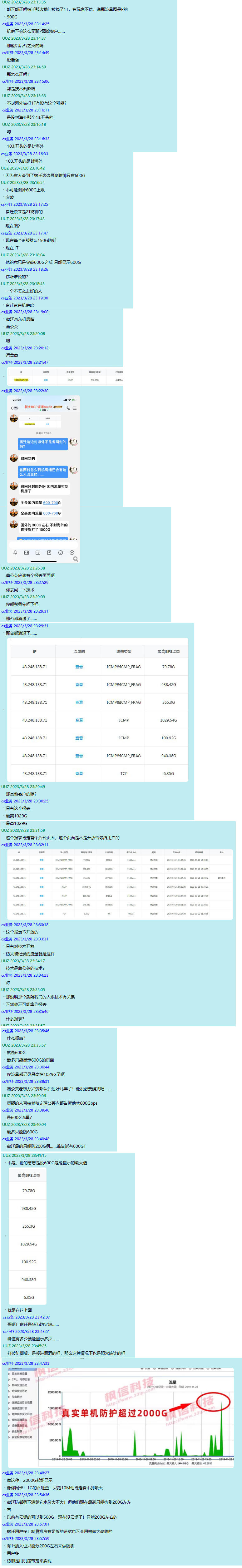Image resolution: width=242 pixels, height=1568 pixels.
Task: Click message 是没封海外那个43.开头的
Action: (x=30, y=117)
